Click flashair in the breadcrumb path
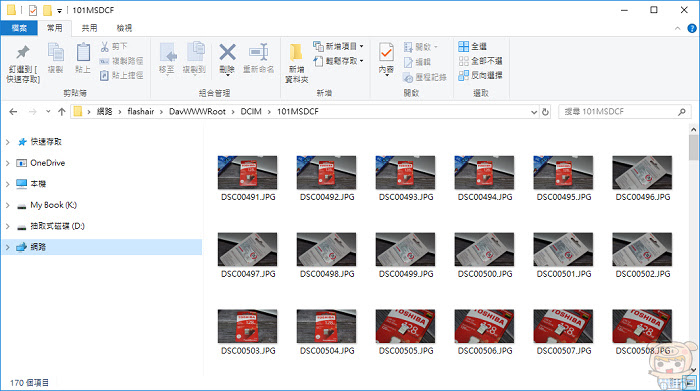The image size is (700, 391). click(x=141, y=112)
